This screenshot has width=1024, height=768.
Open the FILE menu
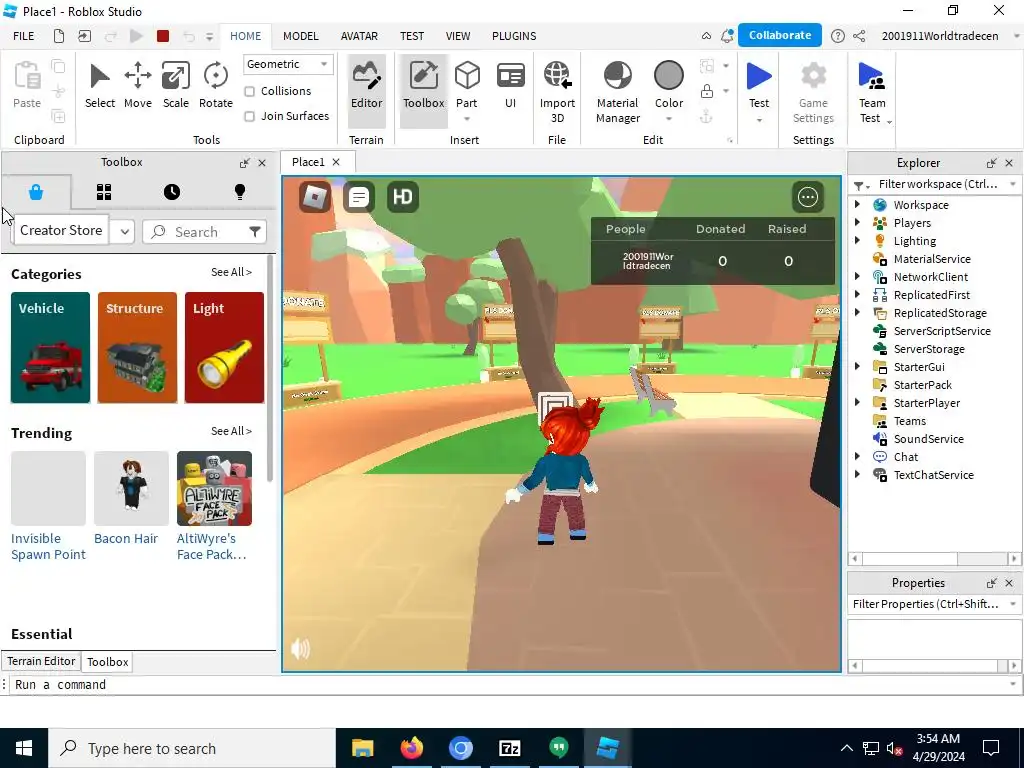click(24, 36)
